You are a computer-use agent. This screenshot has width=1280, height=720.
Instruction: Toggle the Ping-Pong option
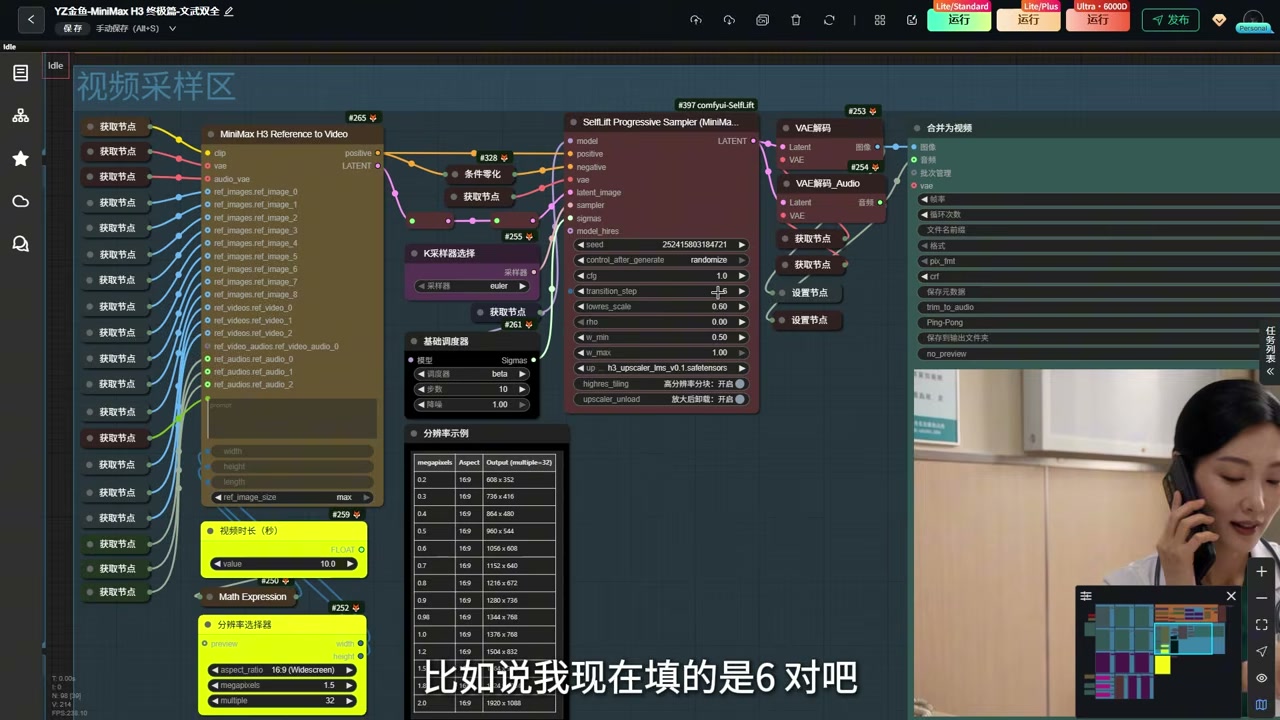1096,322
